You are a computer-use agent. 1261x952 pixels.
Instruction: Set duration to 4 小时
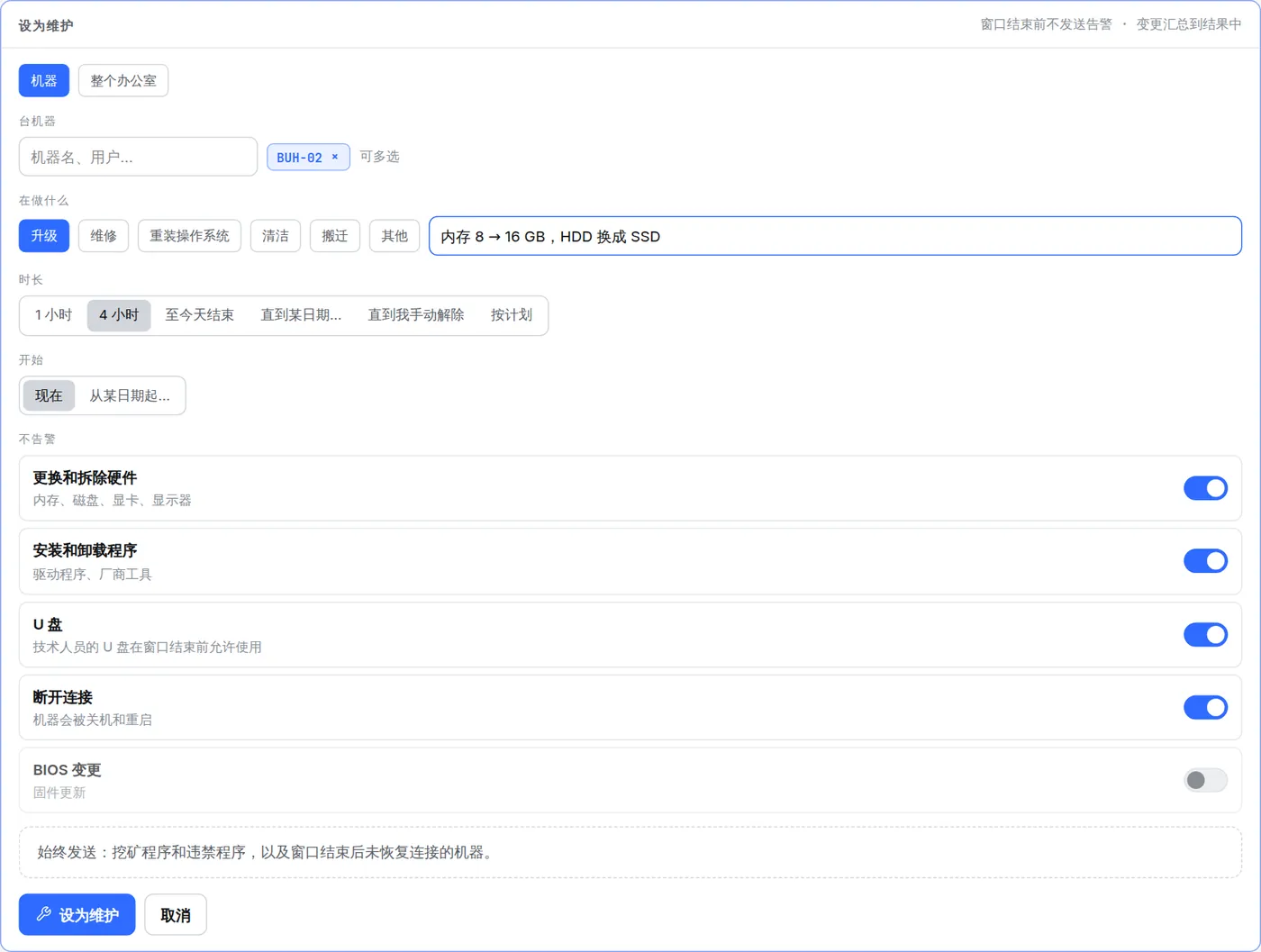click(119, 315)
